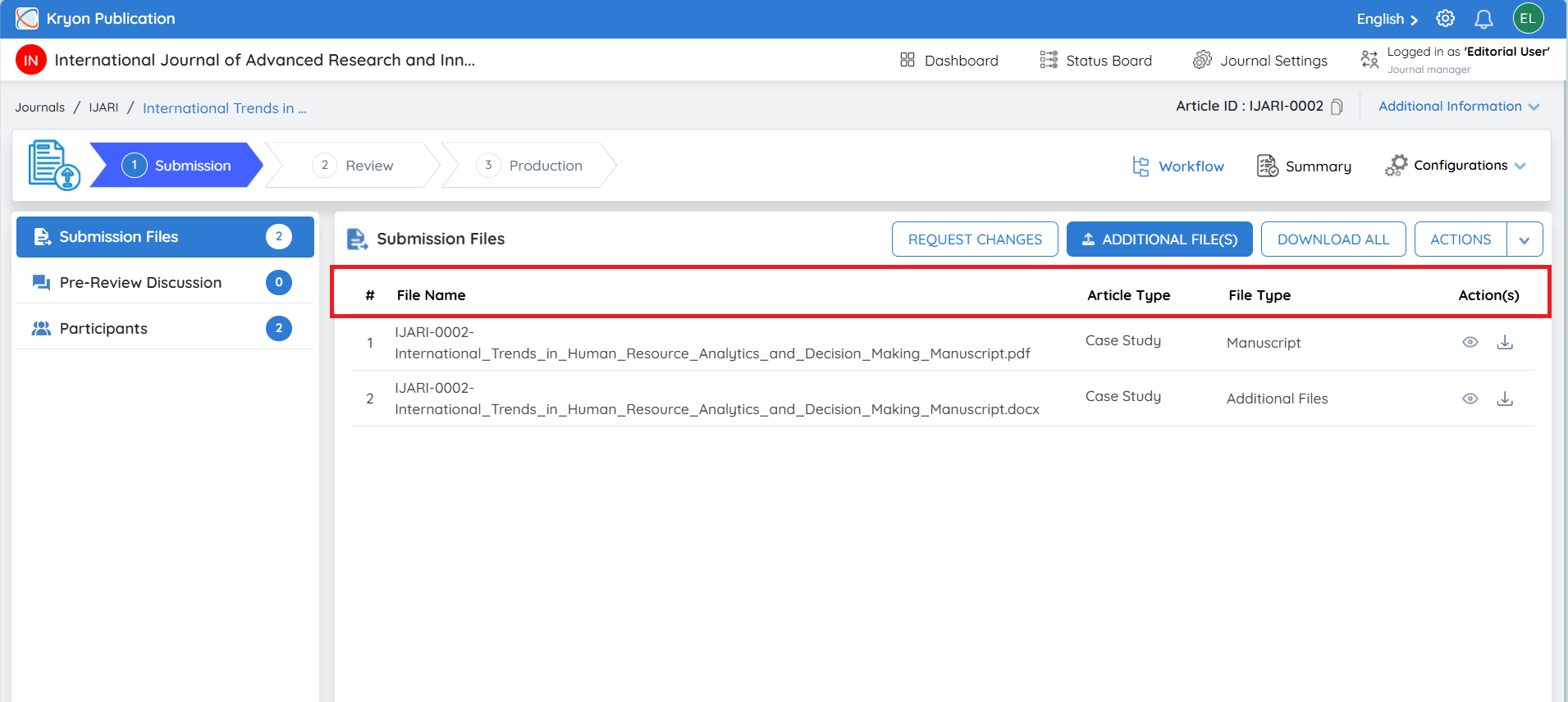This screenshot has width=1568, height=702.
Task: Open the Workflow view
Action: point(1178,166)
